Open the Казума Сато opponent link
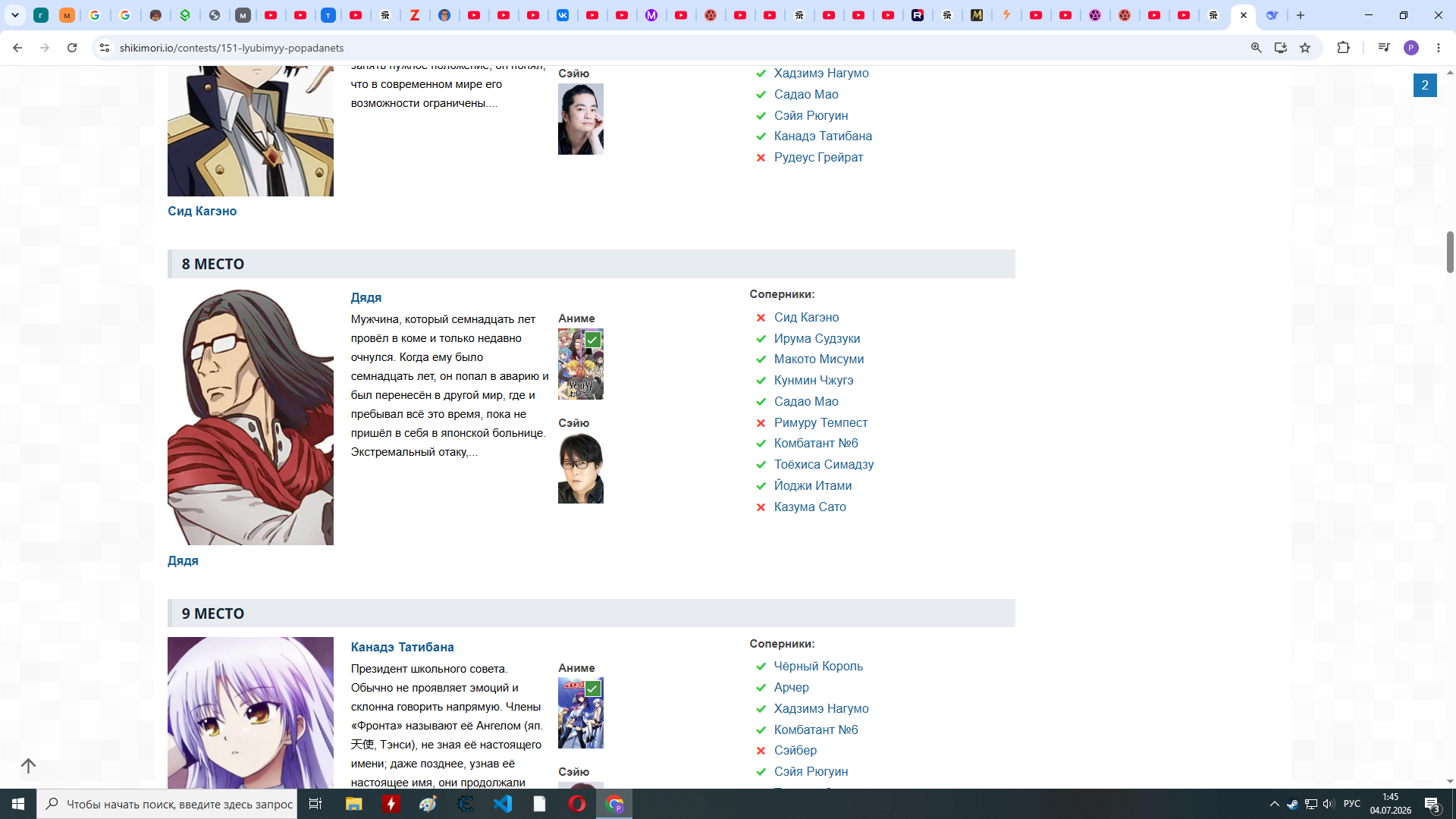1456x819 pixels. tap(810, 507)
